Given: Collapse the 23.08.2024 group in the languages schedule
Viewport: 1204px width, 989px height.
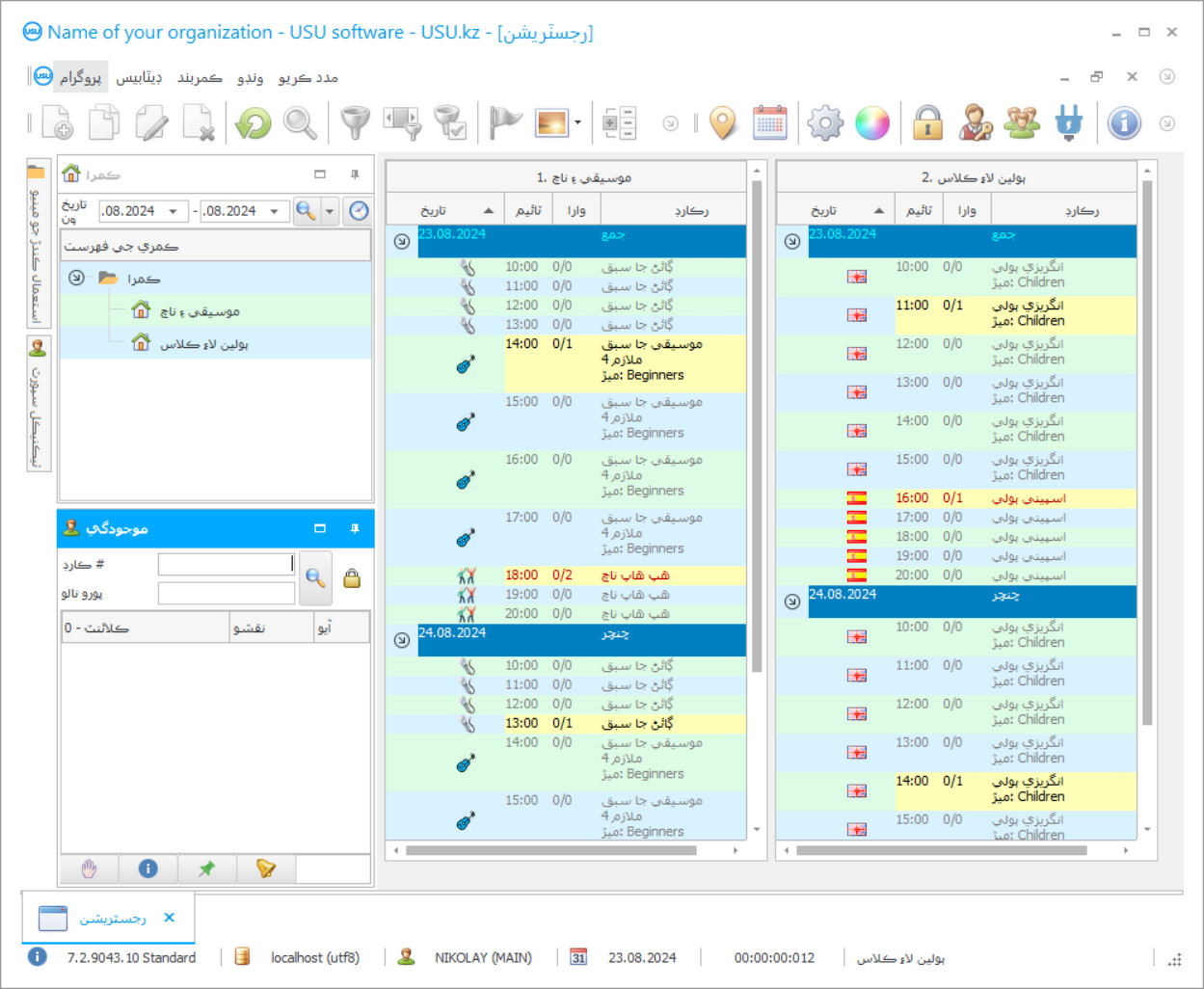Looking at the screenshot, I should 792,241.
